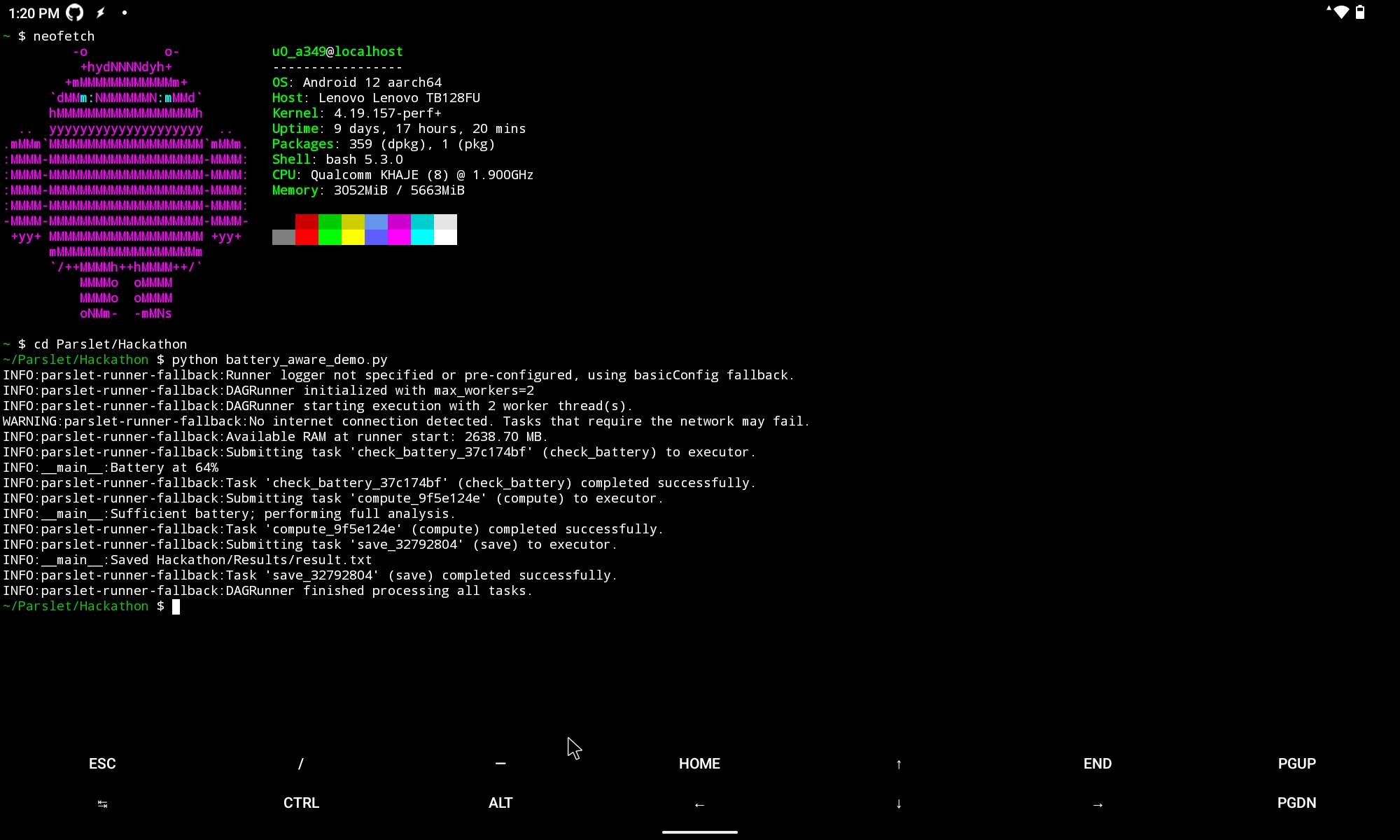The image size is (1400, 840).
Task: Click the bright red neofetch color block
Action: (x=307, y=237)
